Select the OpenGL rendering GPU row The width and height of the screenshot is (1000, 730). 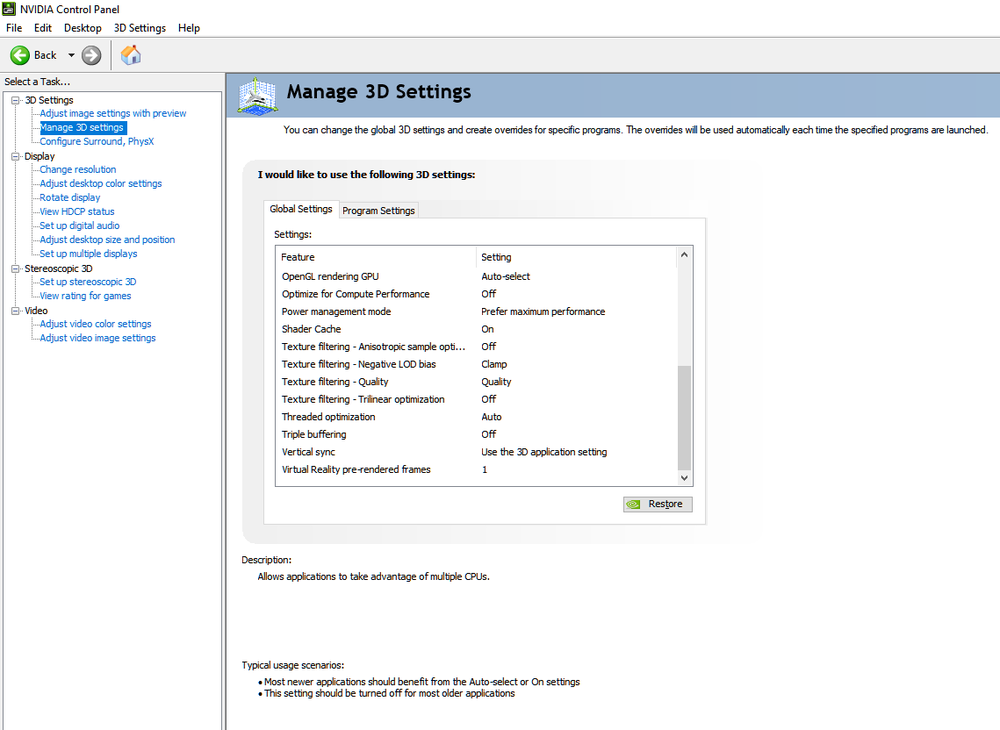click(x=476, y=277)
